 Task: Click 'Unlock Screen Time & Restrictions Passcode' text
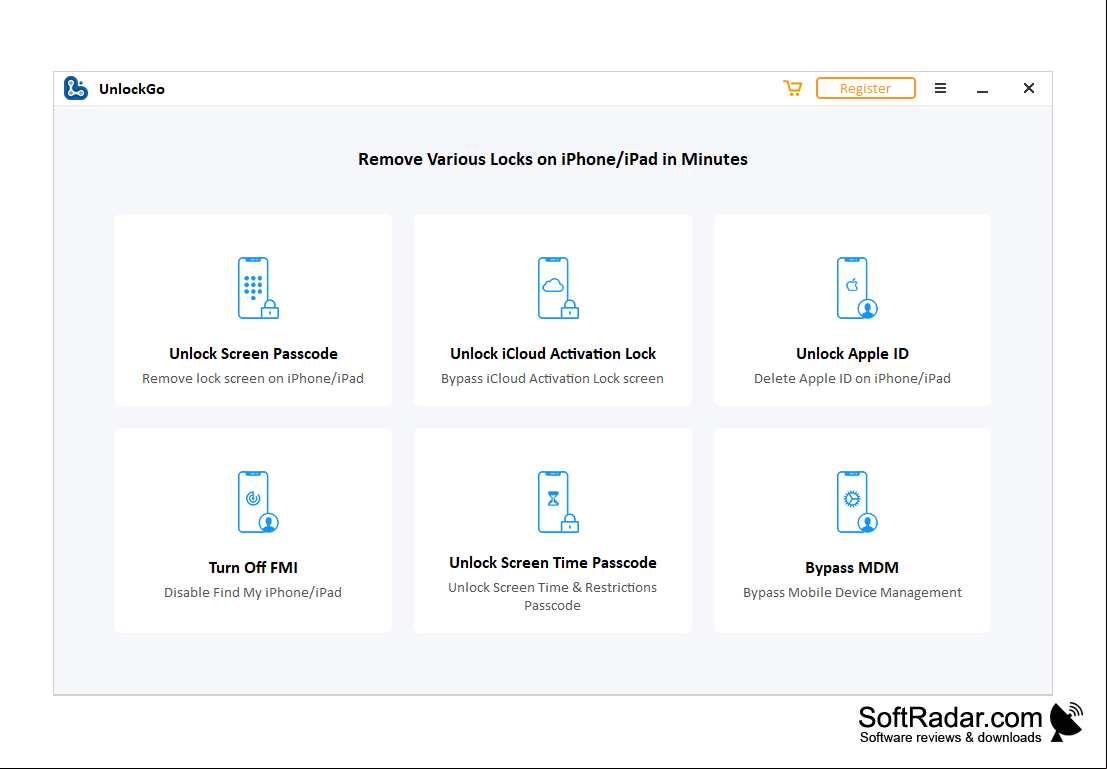pyautogui.click(x=552, y=596)
